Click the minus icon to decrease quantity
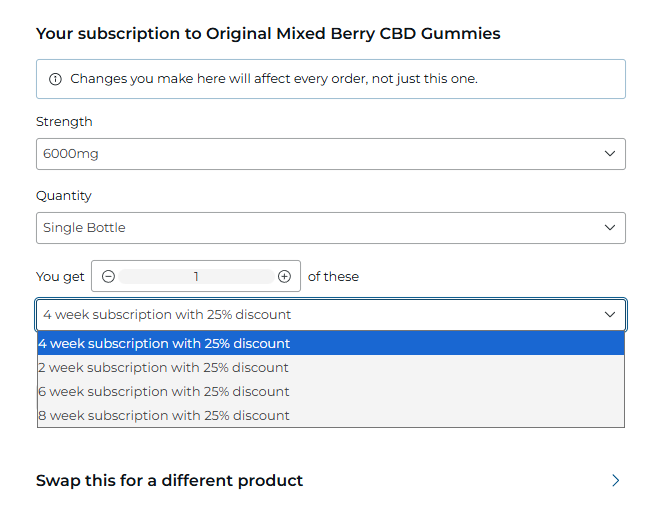The width and height of the screenshot is (652, 517). [108, 276]
